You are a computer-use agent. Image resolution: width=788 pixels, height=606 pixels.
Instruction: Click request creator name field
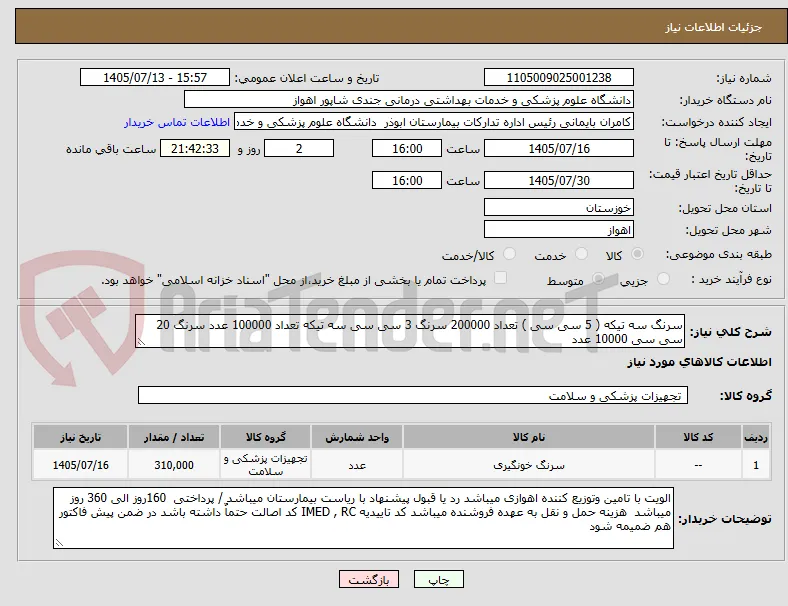pos(434,122)
